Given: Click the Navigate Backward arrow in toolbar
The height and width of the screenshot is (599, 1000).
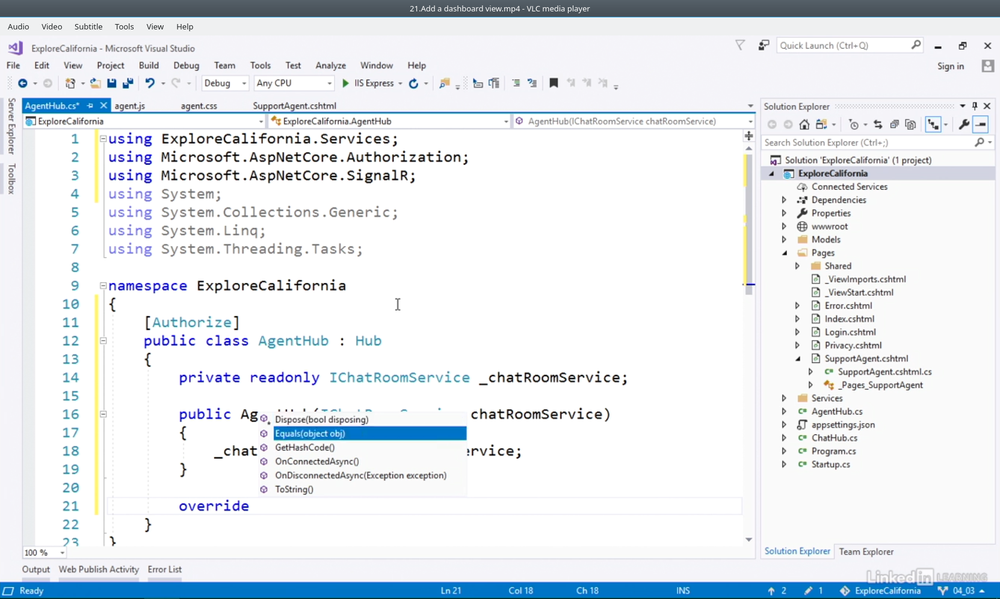Looking at the screenshot, I should click(x=22, y=84).
